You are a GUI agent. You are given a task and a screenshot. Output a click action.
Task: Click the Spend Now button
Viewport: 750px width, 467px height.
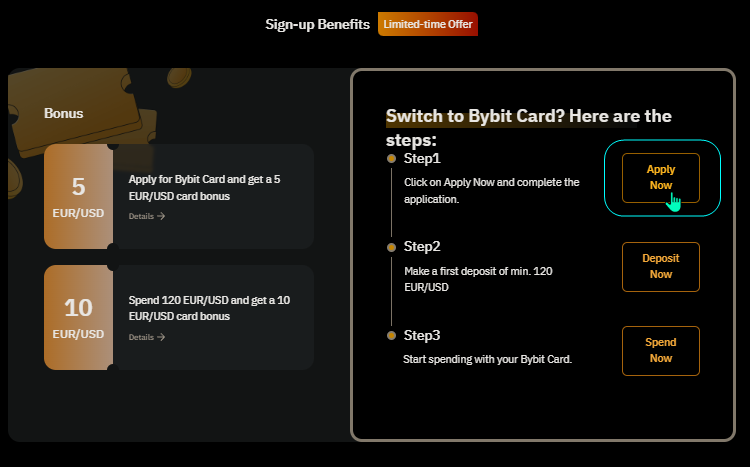point(661,351)
